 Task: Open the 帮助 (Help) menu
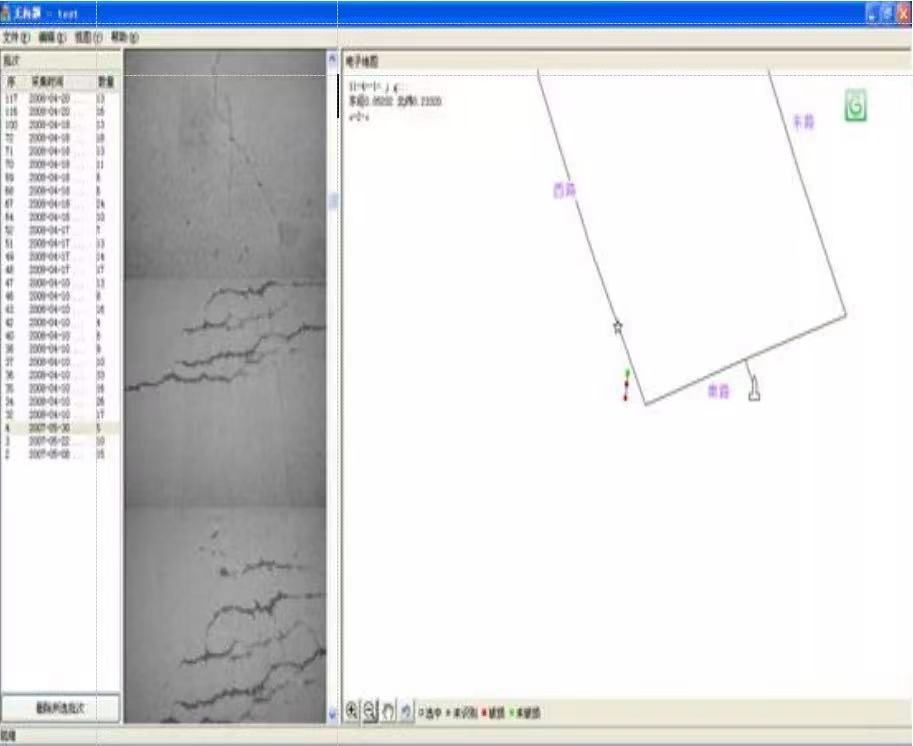click(125, 37)
